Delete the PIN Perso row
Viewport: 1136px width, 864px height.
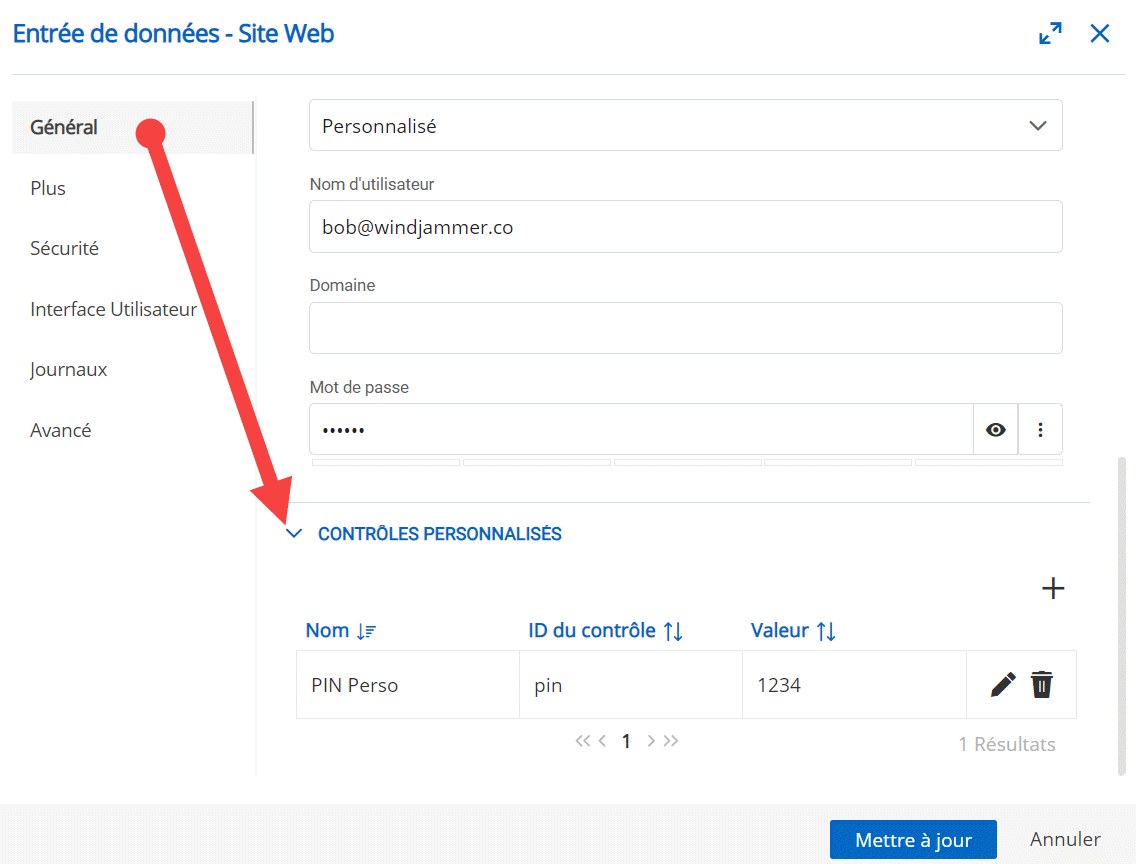1042,685
